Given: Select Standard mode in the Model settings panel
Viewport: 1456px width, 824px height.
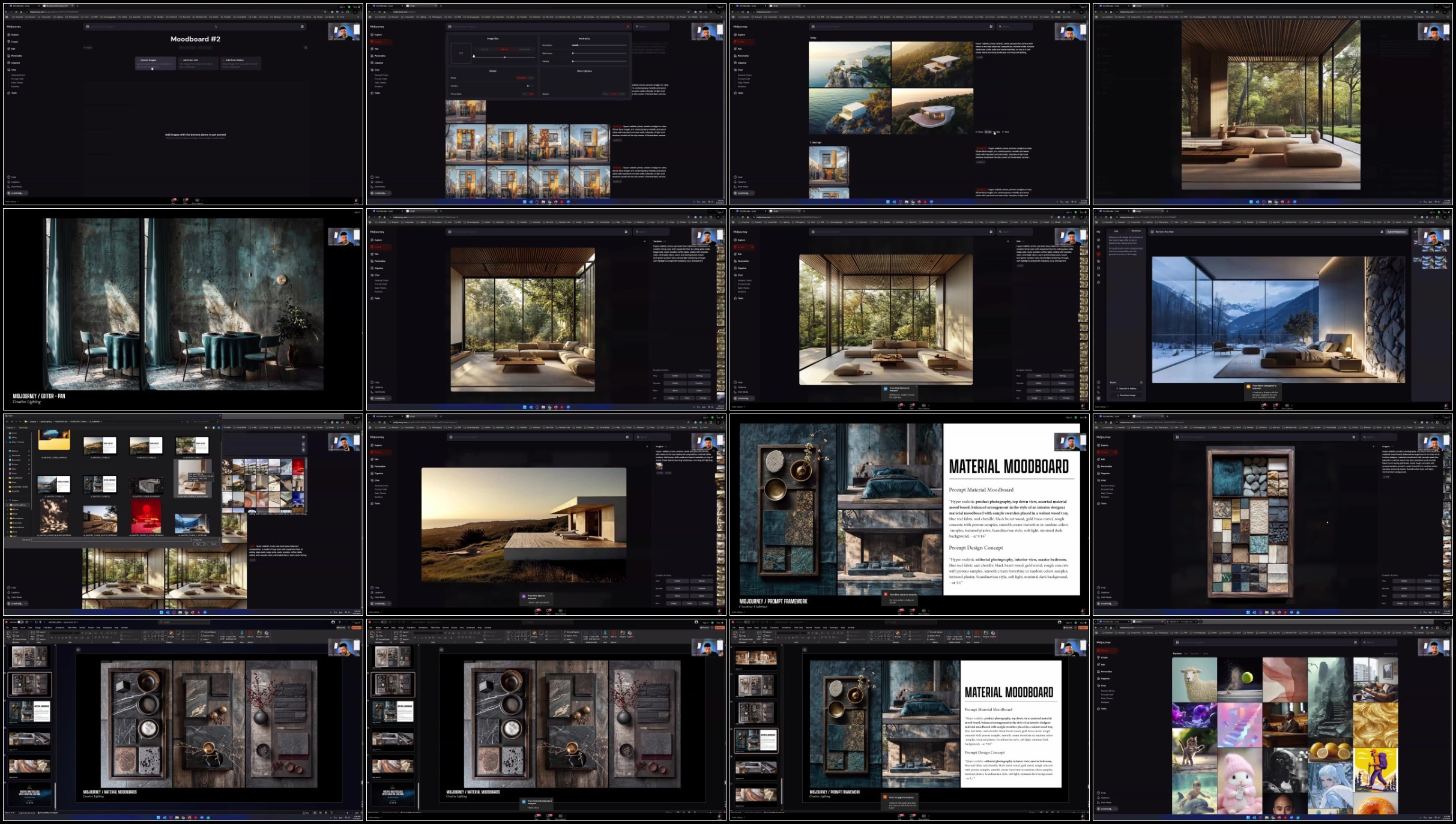Looking at the screenshot, I should point(521,78).
